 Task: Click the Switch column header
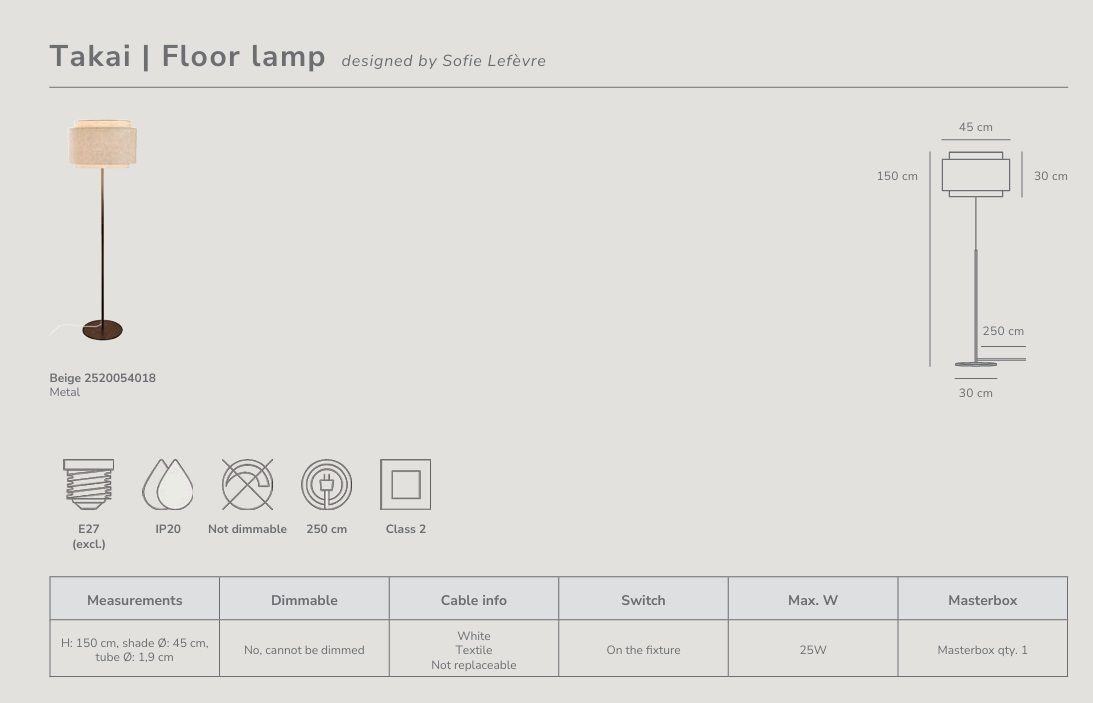tap(643, 599)
